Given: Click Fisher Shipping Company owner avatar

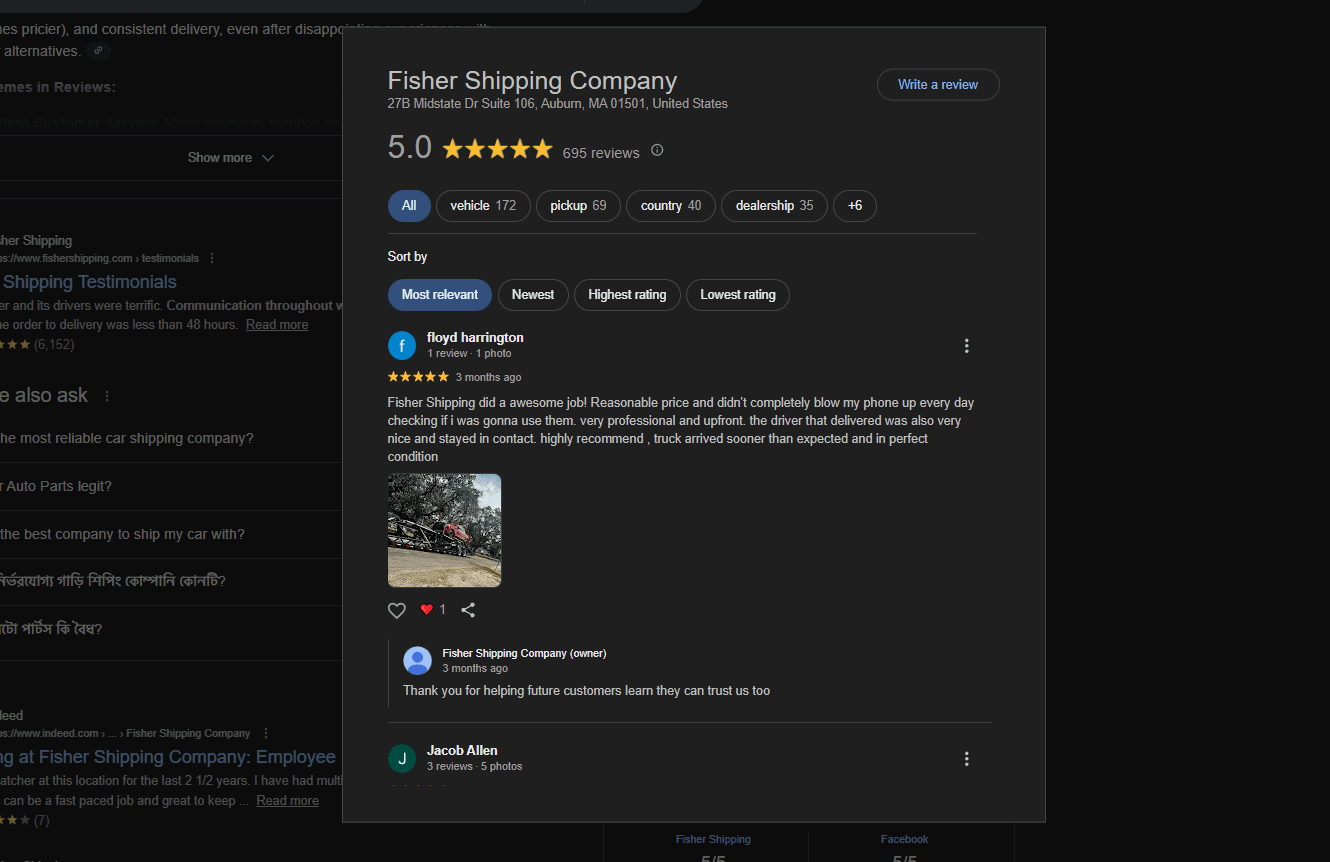Looking at the screenshot, I should coord(417,660).
